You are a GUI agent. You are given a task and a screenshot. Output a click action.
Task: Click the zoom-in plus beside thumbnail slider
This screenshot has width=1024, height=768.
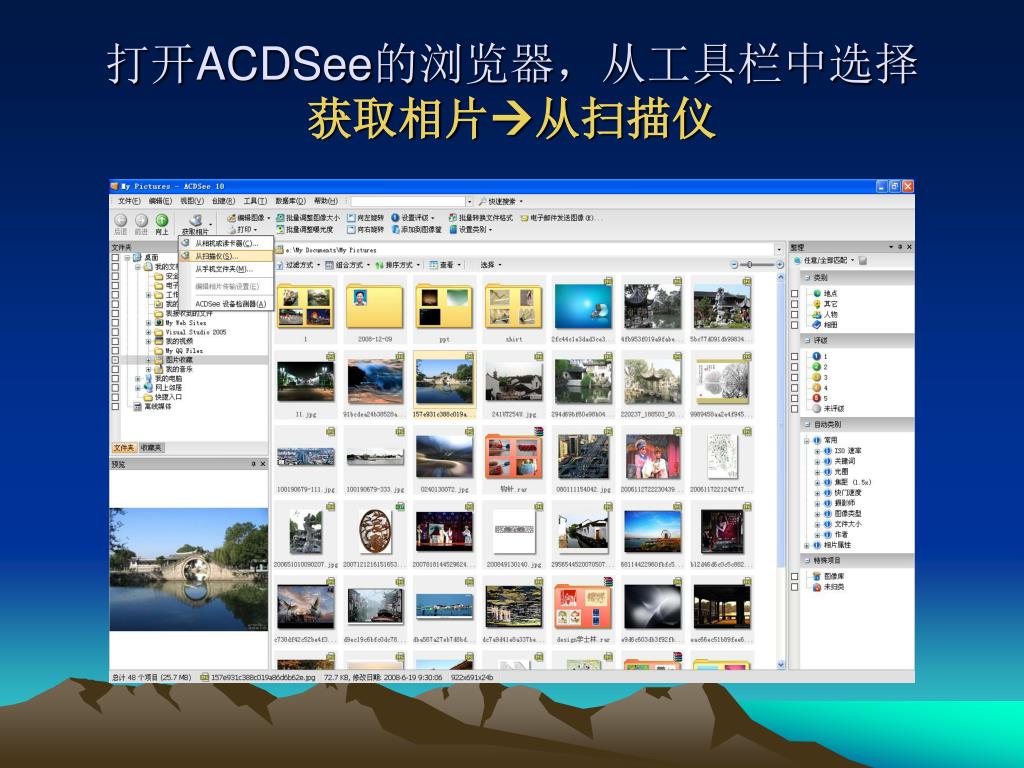pos(779,264)
